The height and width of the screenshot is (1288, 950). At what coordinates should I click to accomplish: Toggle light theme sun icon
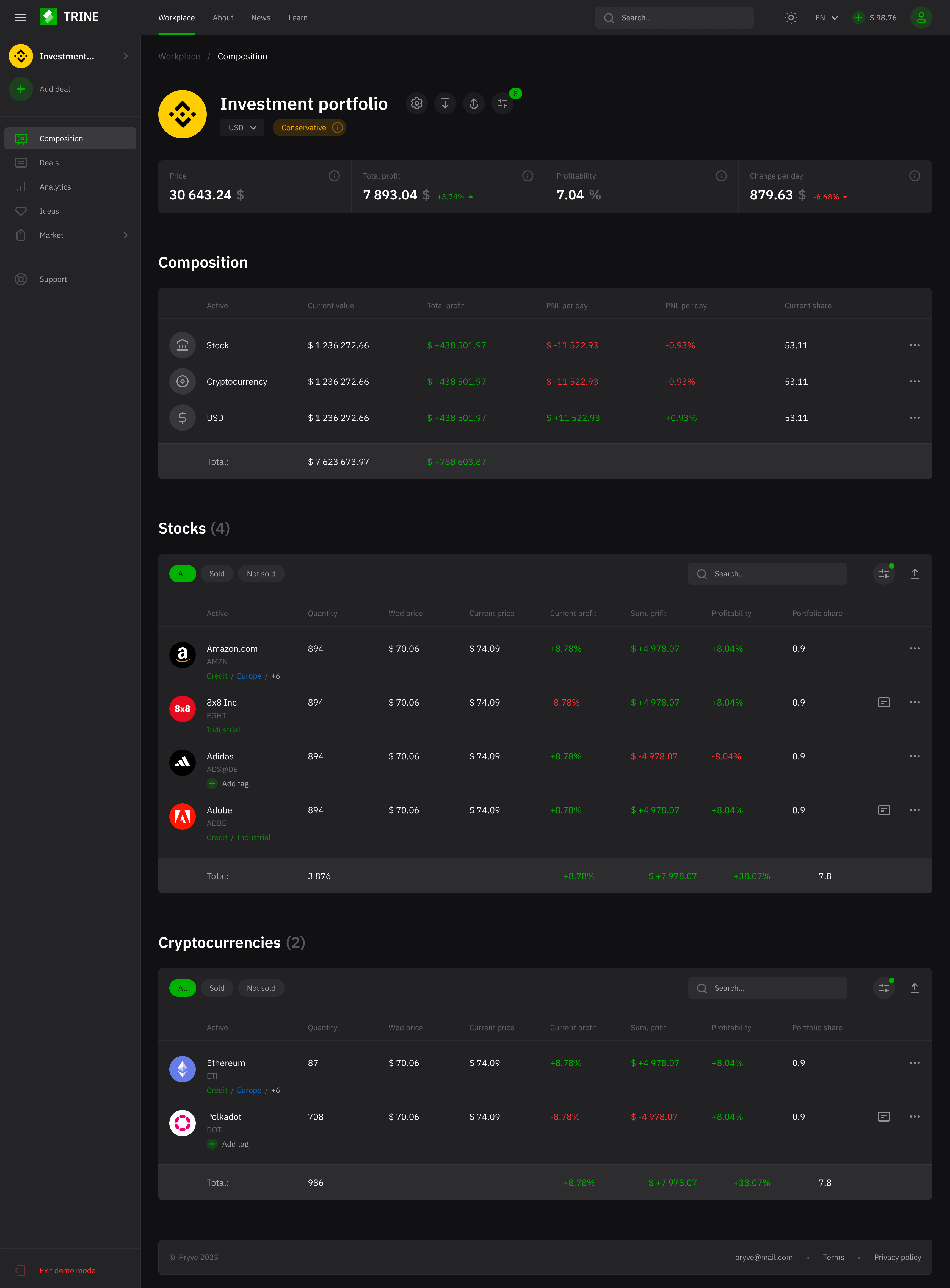click(791, 18)
